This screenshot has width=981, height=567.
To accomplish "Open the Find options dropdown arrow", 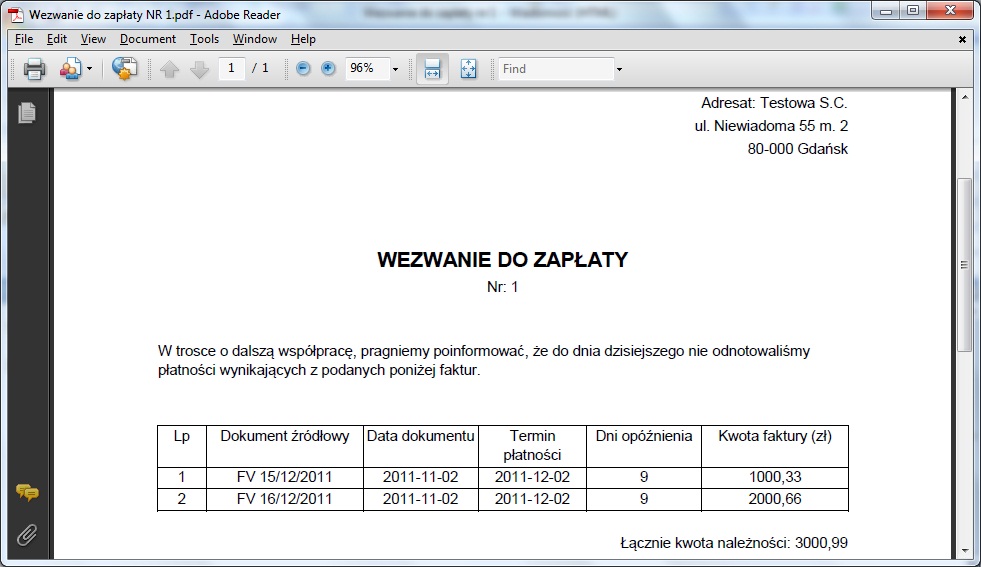I will (x=619, y=69).
